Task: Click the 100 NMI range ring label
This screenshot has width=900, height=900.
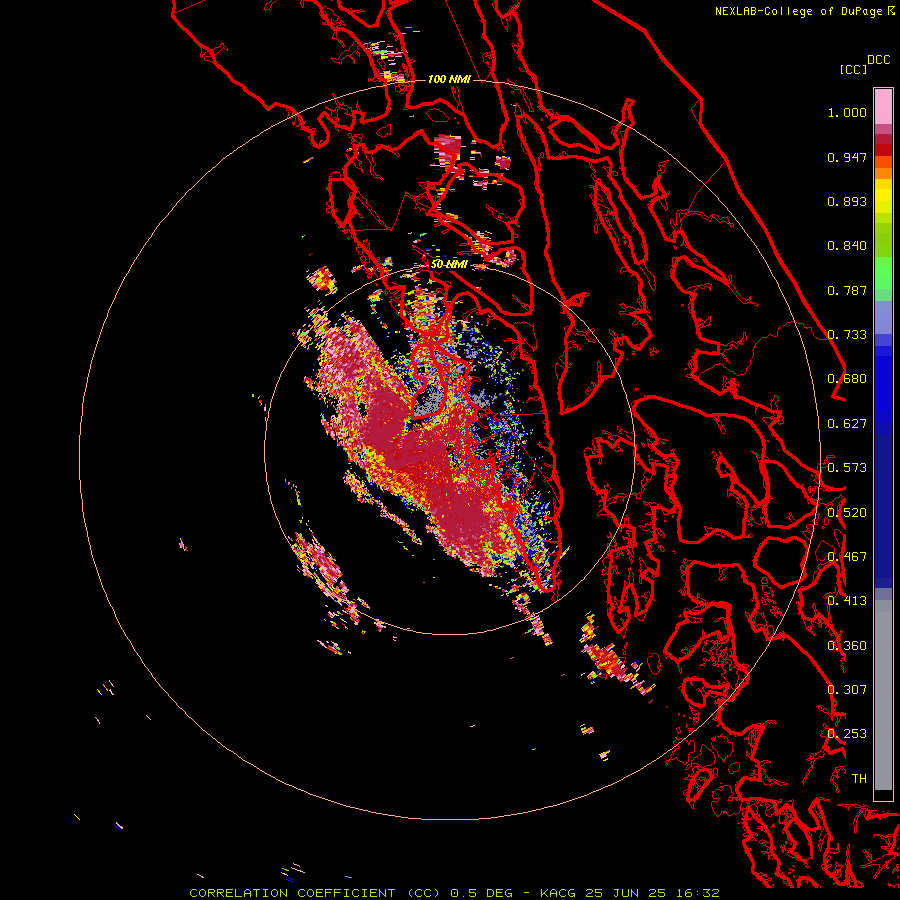Action: click(x=449, y=79)
